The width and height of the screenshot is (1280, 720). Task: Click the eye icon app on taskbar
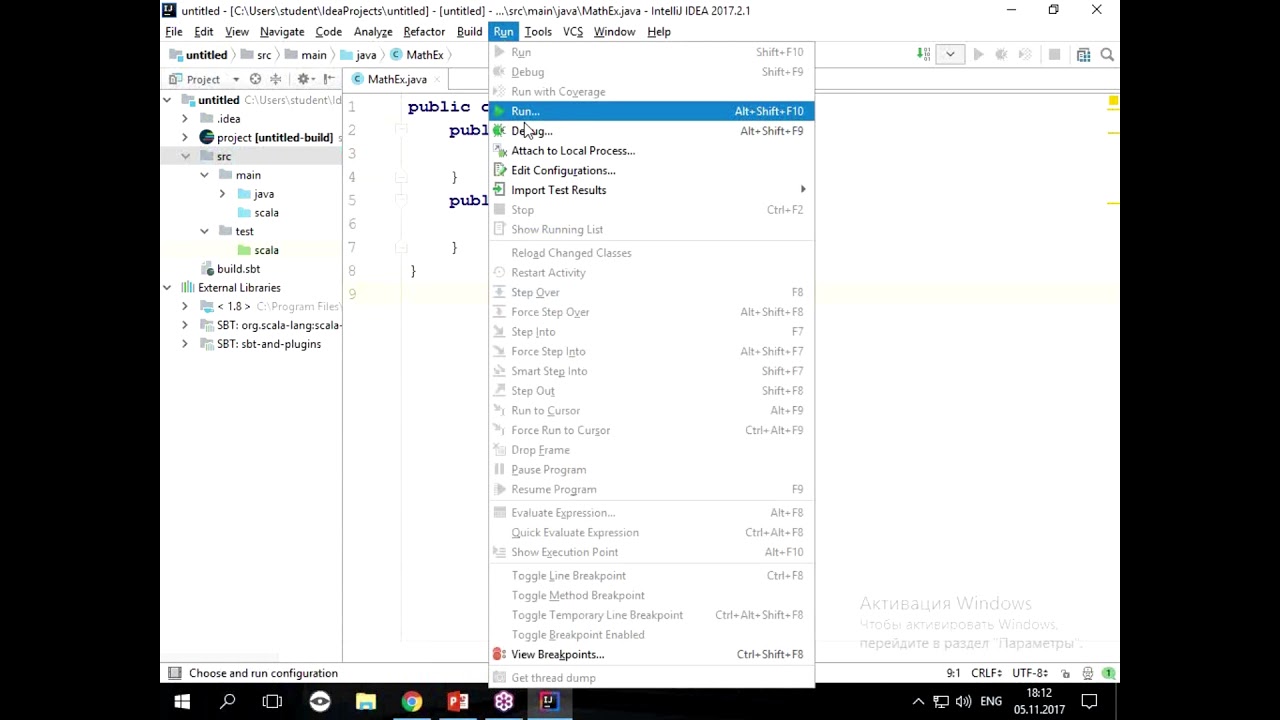320,701
